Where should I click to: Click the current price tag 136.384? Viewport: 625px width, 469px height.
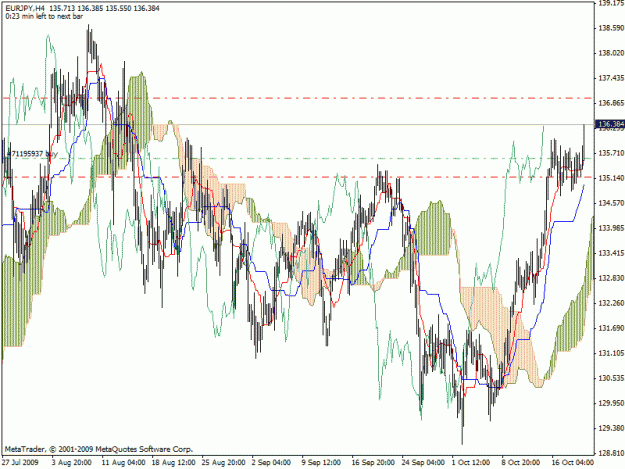tap(610, 124)
